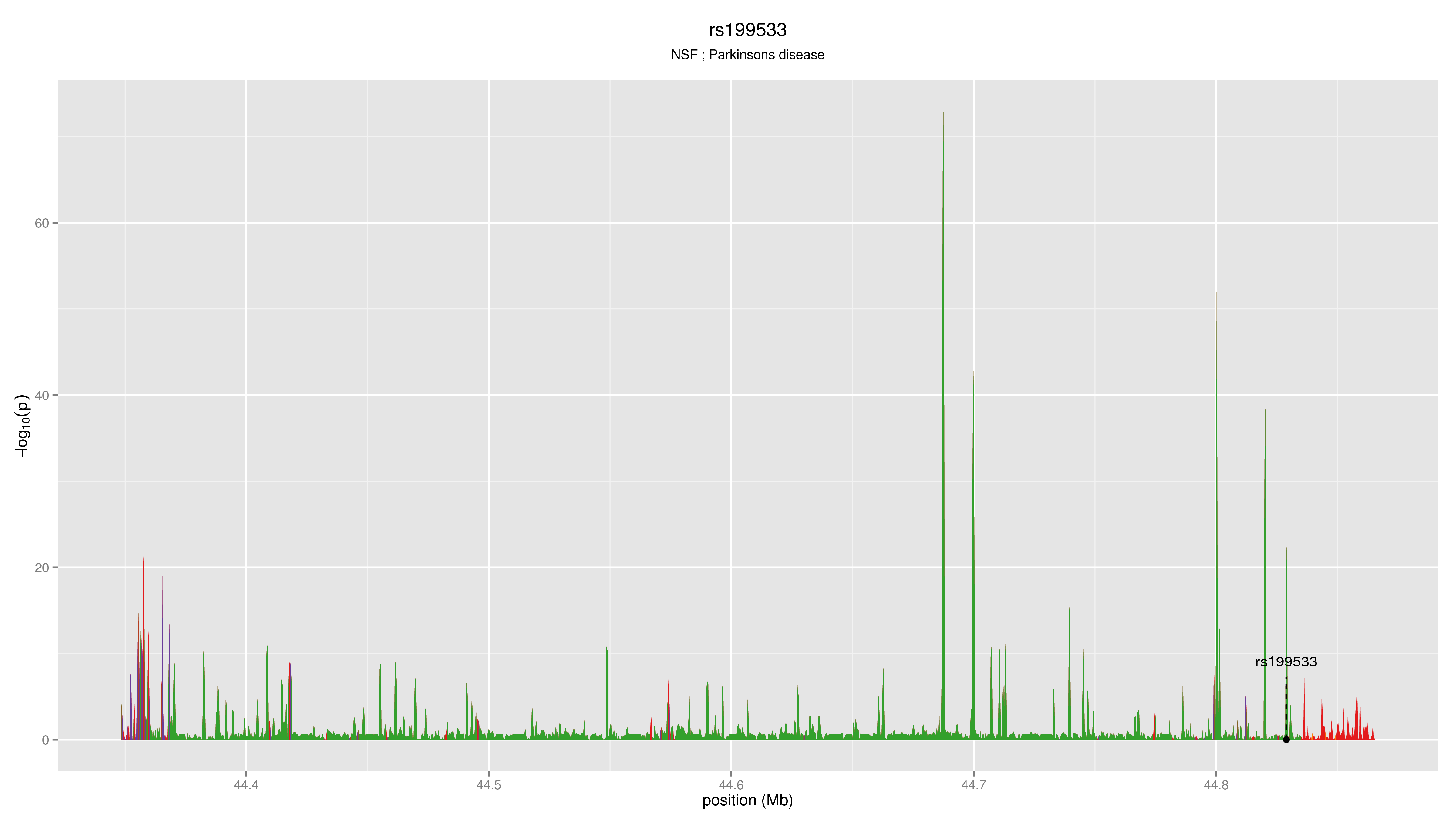Click the x-axis label 'position (Mb)'
Image resolution: width=1456 pixels, height=819 pixels.
(x=747, y=800)
